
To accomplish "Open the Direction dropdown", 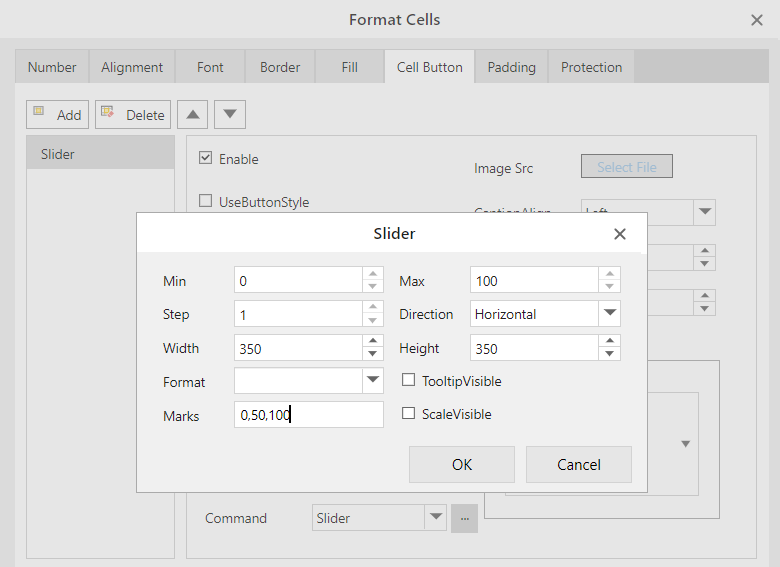I will point(609,314).
